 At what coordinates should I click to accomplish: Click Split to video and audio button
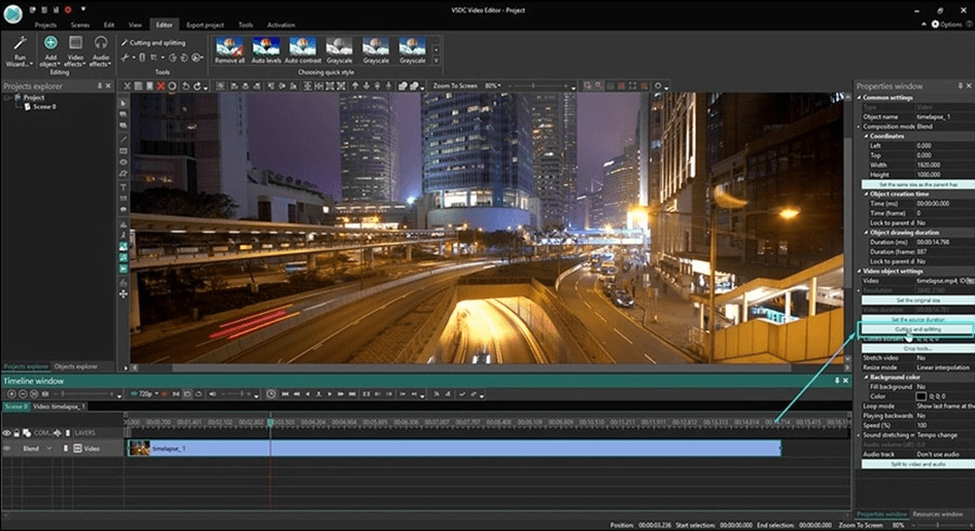(917, 464)
